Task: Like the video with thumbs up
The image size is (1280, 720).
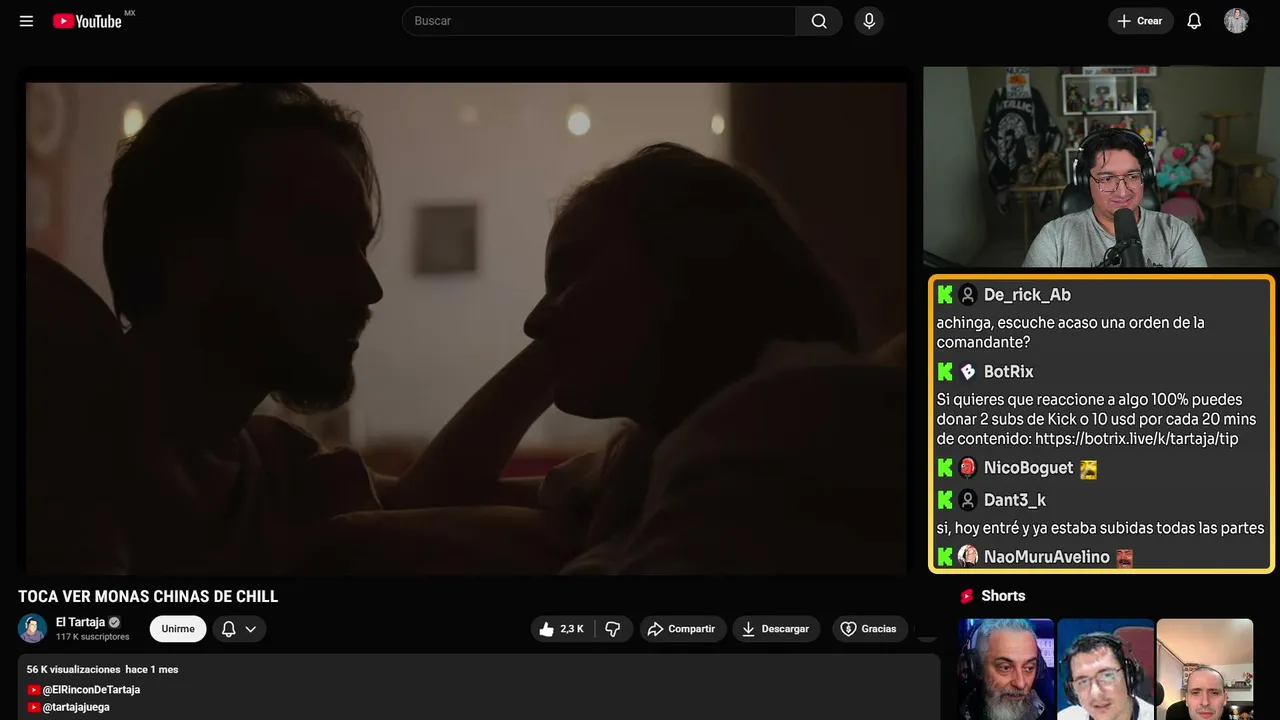Action: (562, 629)
